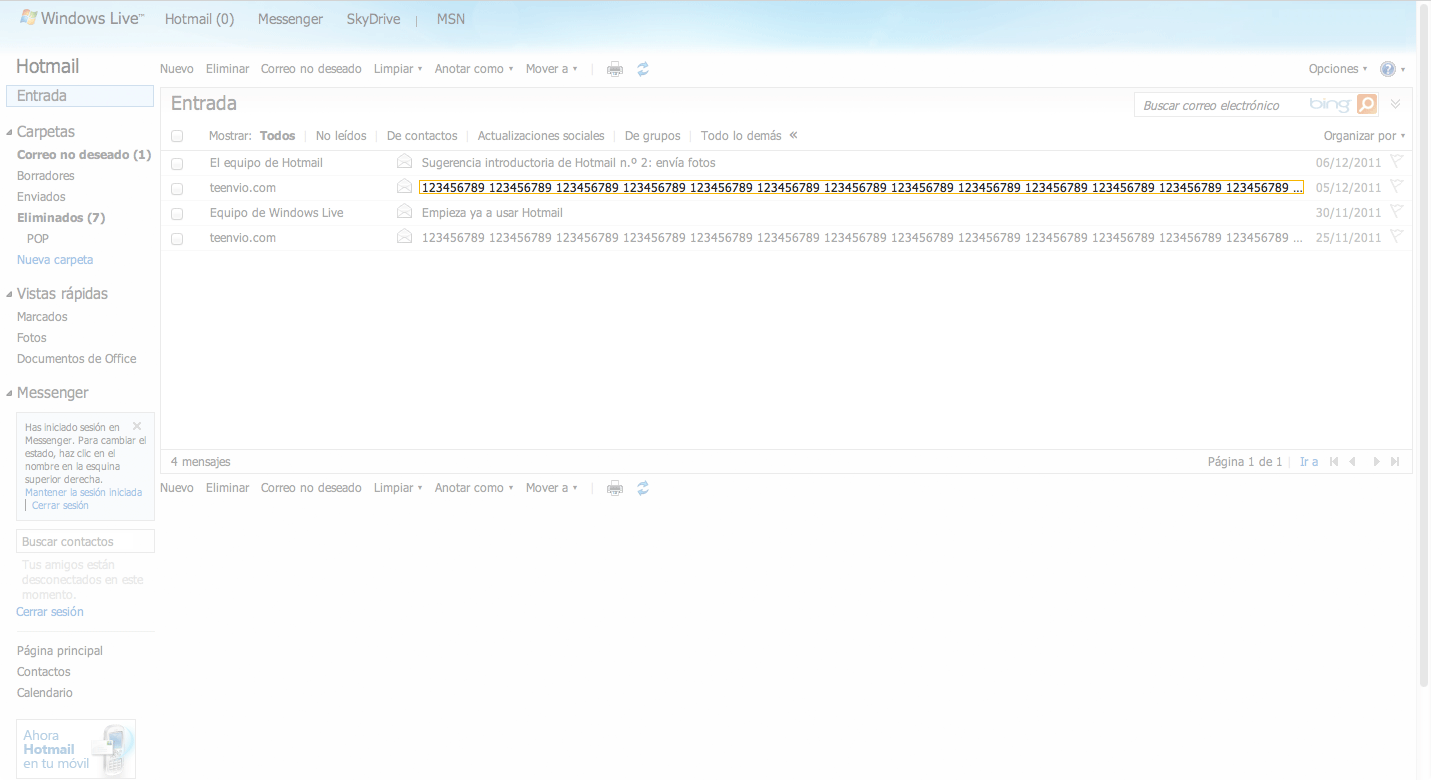Click 'Mantener la sesión iniciada' link
The image size is (1431, 780).
tap(83, 492)
